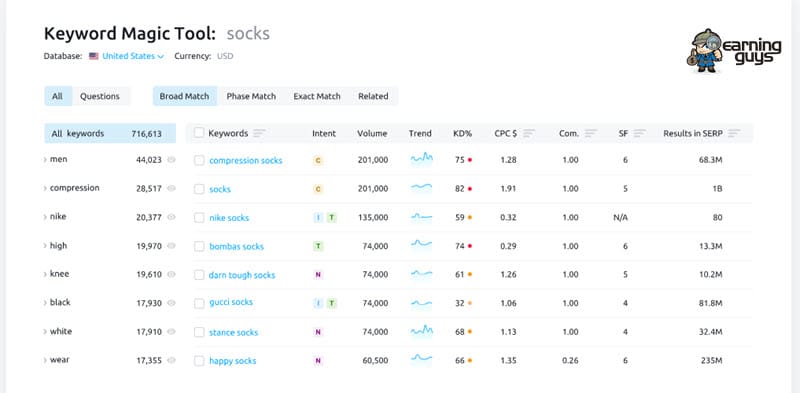Viewport: 800px width, 393px height.
Task: Switch to the Exact Match tab
Action: 317,96
